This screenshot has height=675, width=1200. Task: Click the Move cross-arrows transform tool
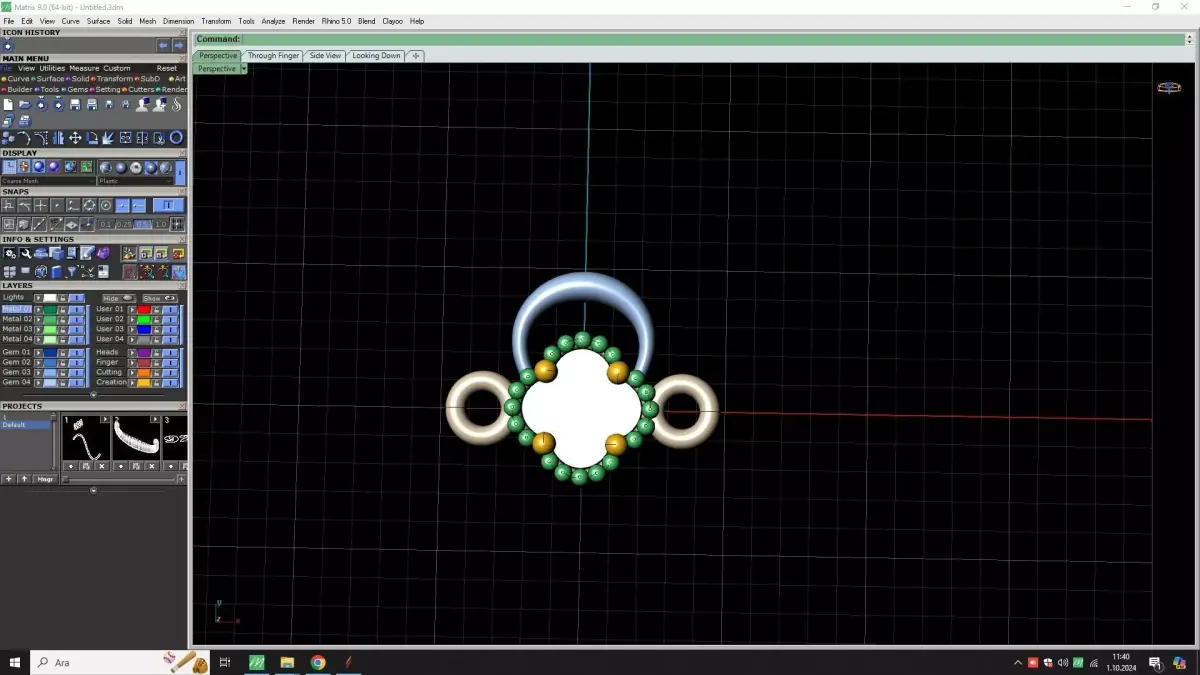(75, 138)
